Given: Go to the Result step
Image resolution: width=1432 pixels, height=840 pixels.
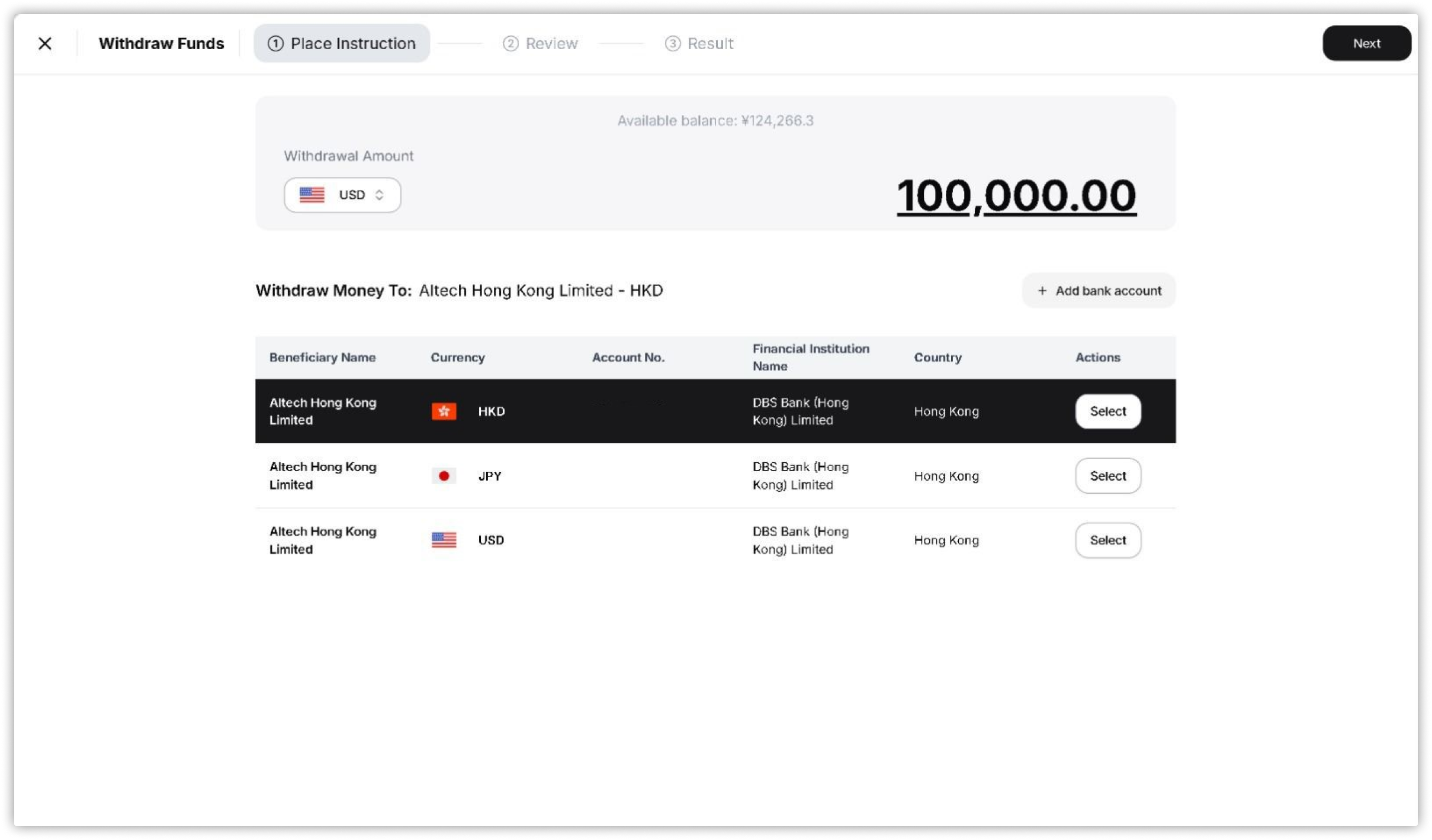Looking at the screenshot, I should click(699, 43).
